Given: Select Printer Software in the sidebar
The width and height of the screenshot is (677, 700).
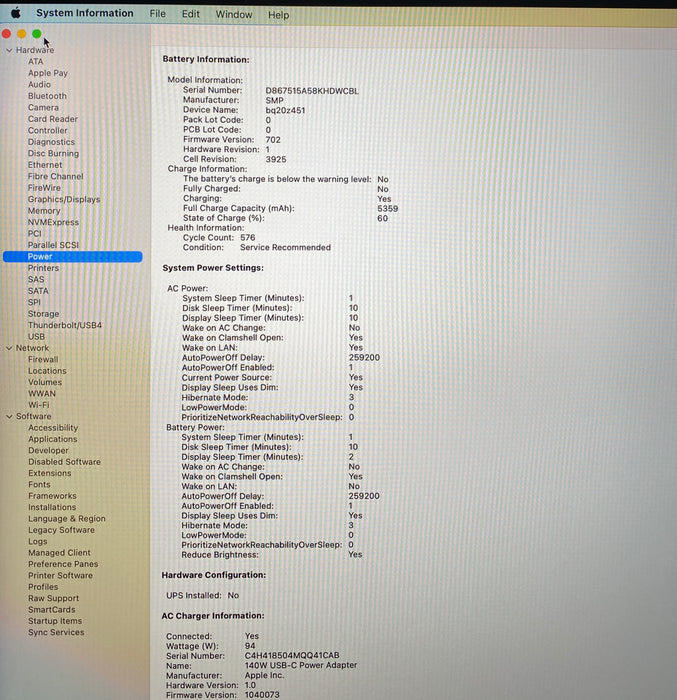Looking at the screenshot, I should tap(60, 575).
